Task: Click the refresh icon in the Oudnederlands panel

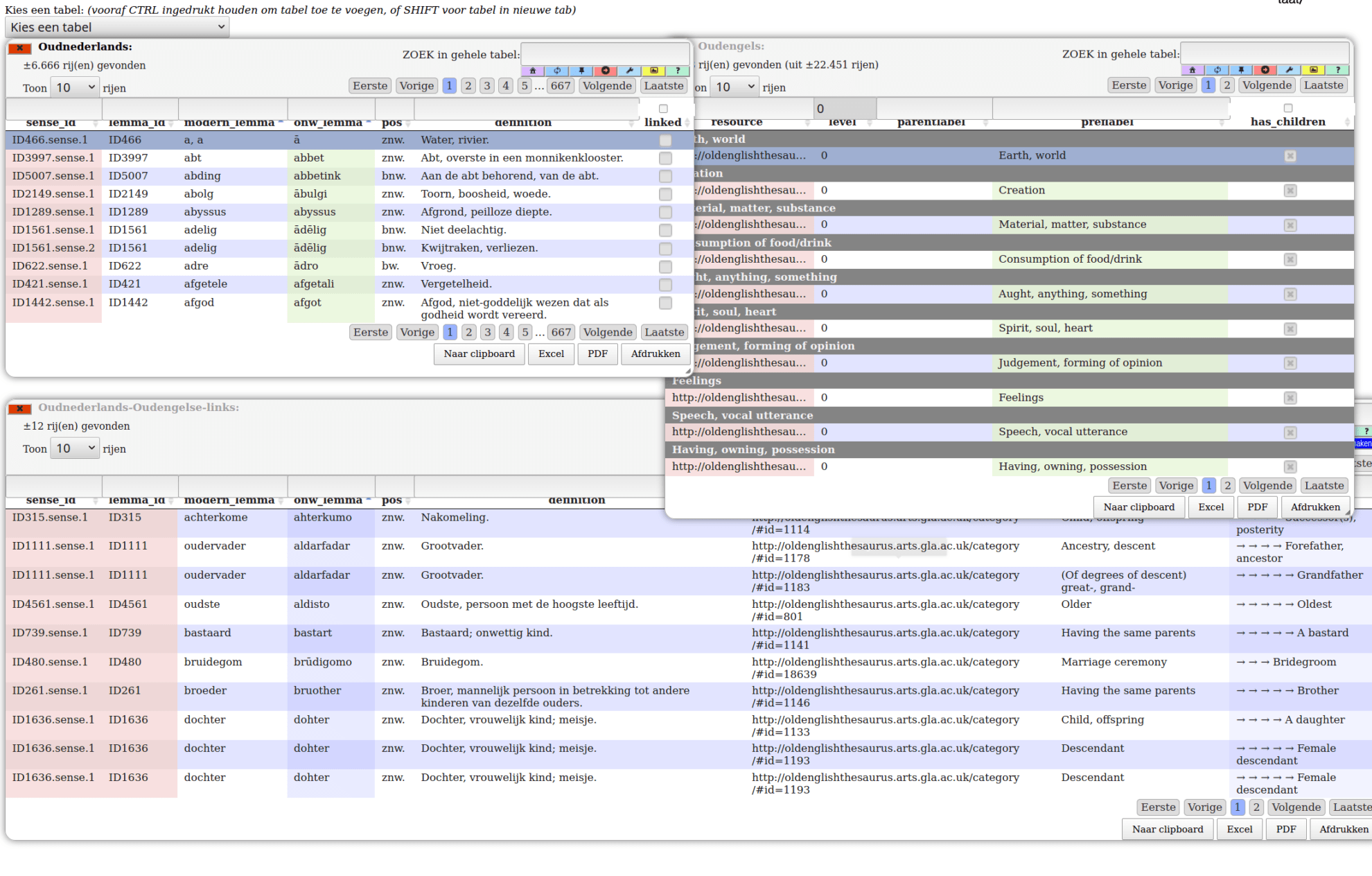Action: point(557,70)
